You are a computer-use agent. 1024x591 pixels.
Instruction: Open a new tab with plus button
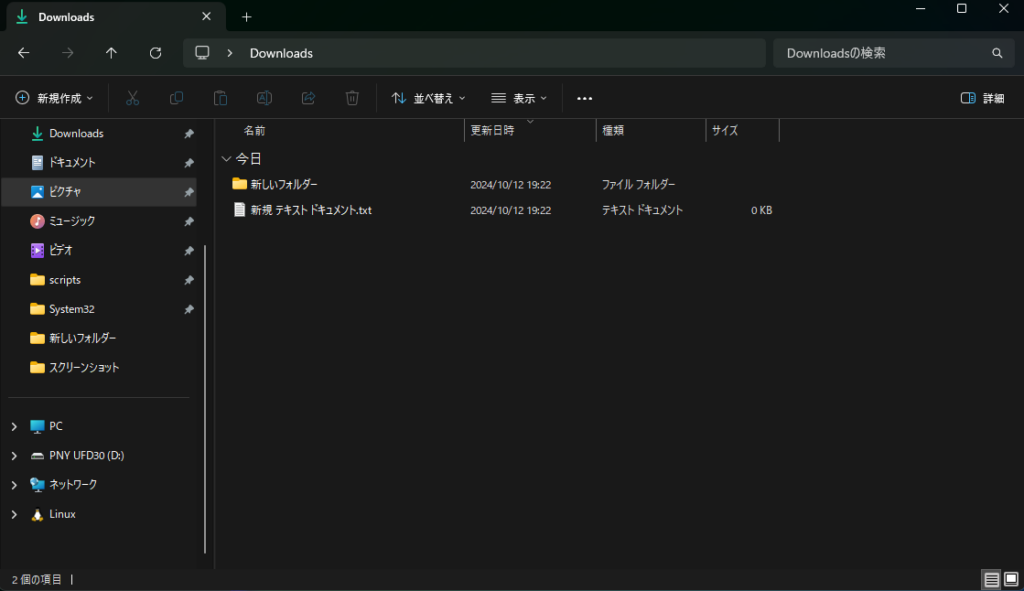pos(247,17)
